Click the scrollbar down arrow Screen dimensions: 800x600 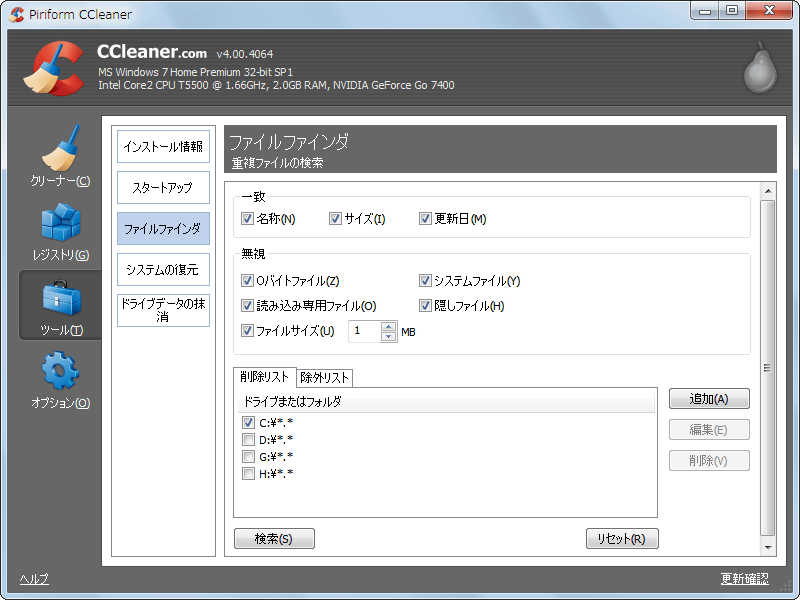pos(768,547)
